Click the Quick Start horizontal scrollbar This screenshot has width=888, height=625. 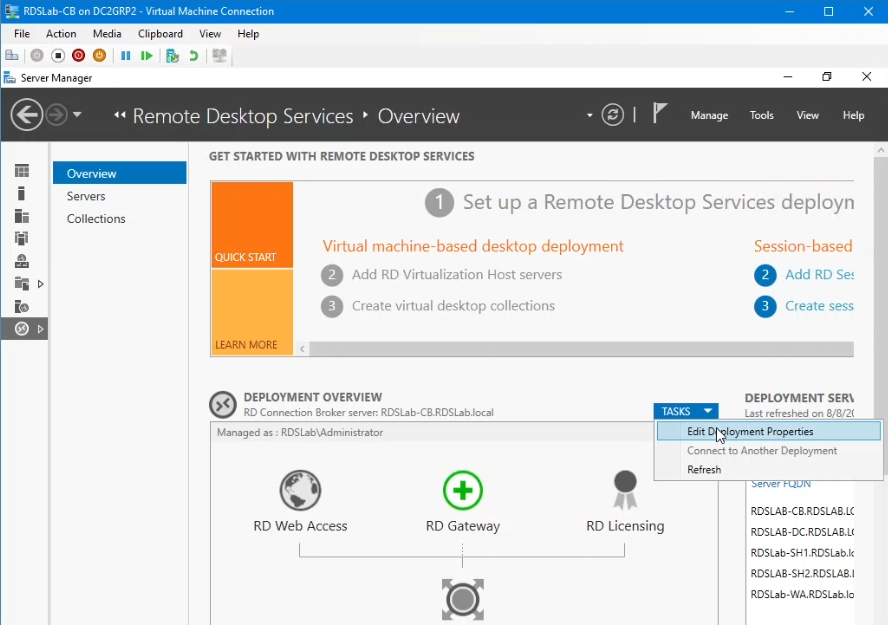(581, 349)
